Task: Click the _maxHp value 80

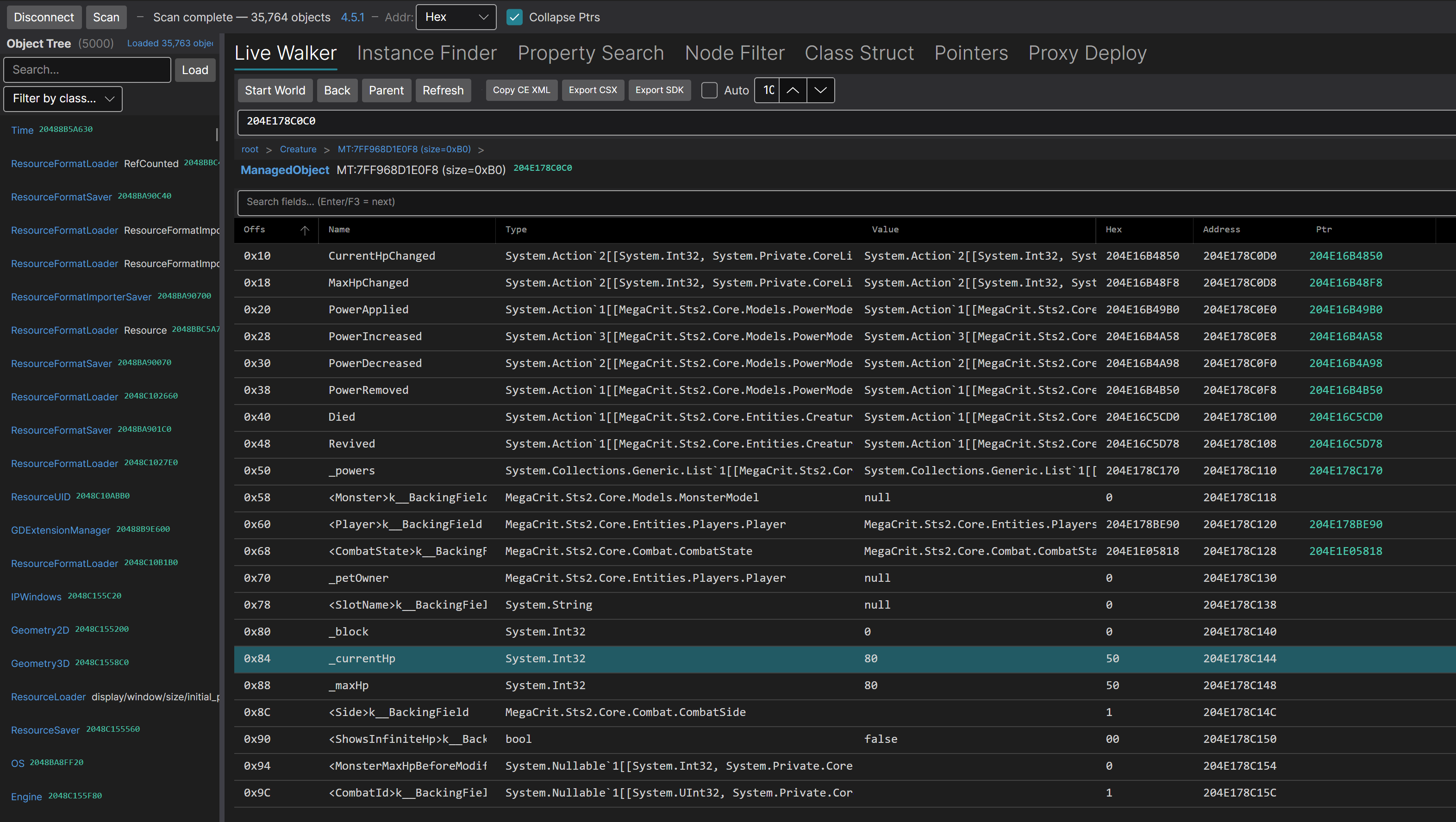Action: [870, 685]
